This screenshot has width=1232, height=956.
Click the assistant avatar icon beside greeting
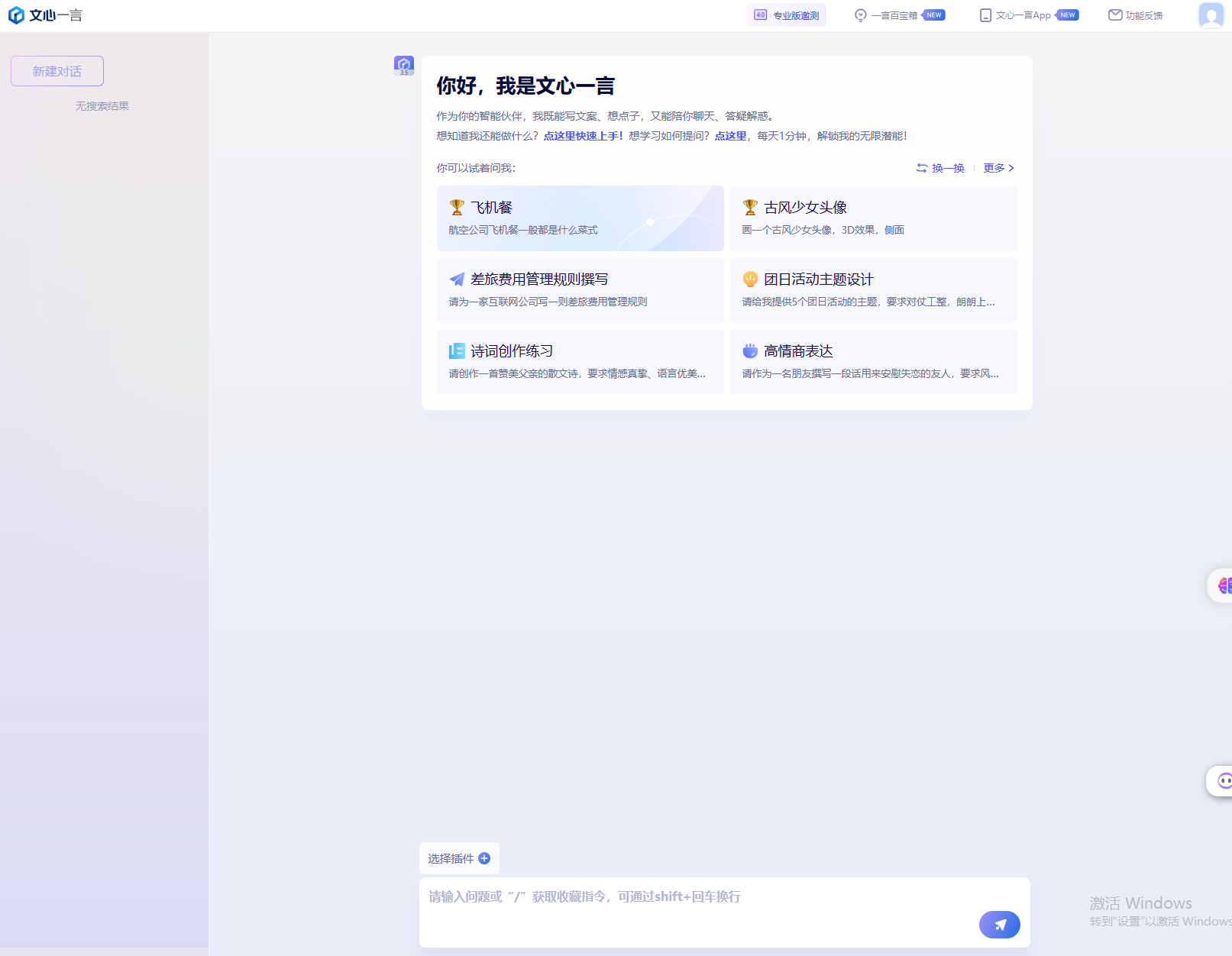(404, 66)
